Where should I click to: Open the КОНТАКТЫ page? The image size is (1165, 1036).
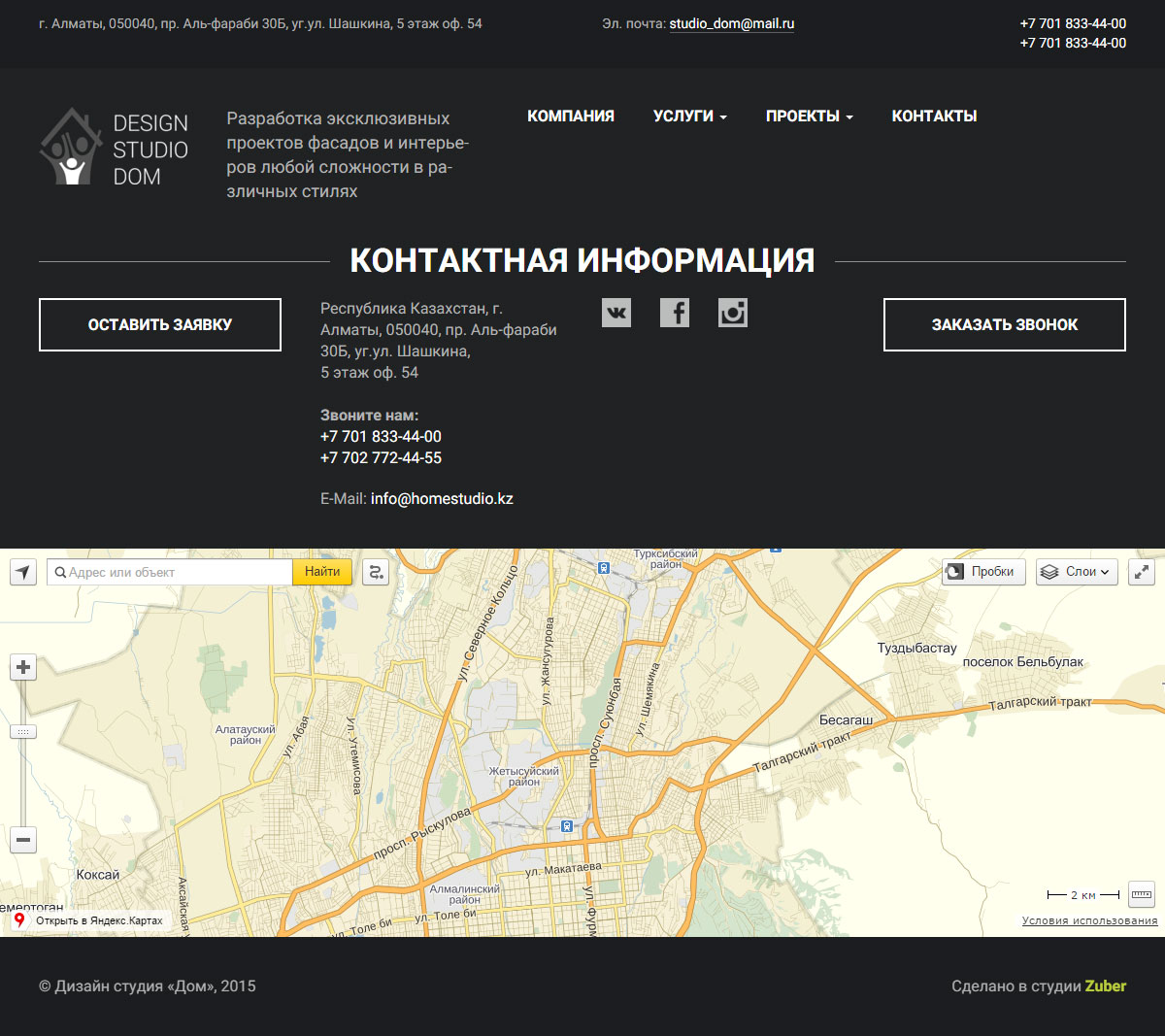click(933, 116)
